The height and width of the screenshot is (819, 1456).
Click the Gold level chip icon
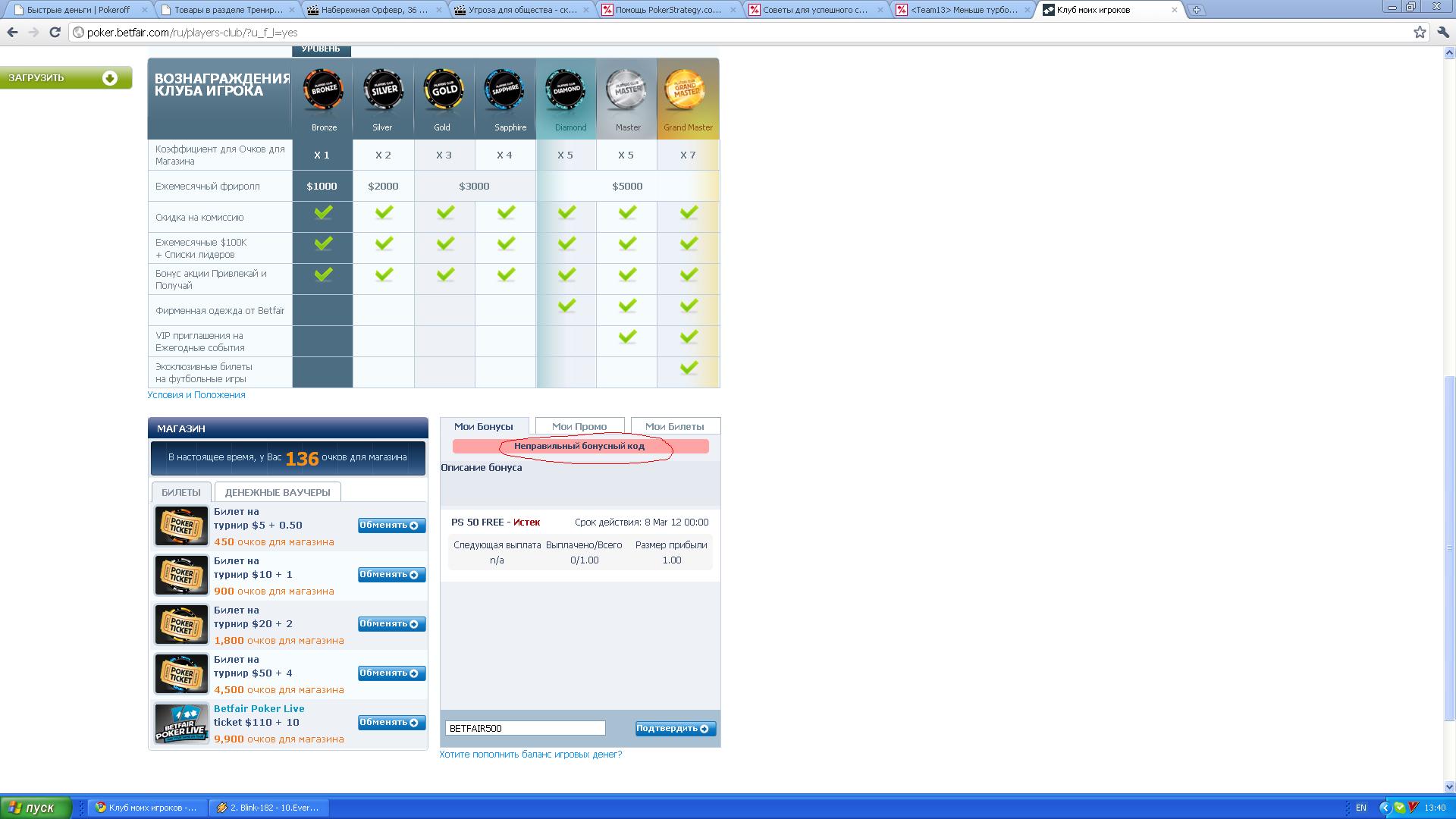444,89
